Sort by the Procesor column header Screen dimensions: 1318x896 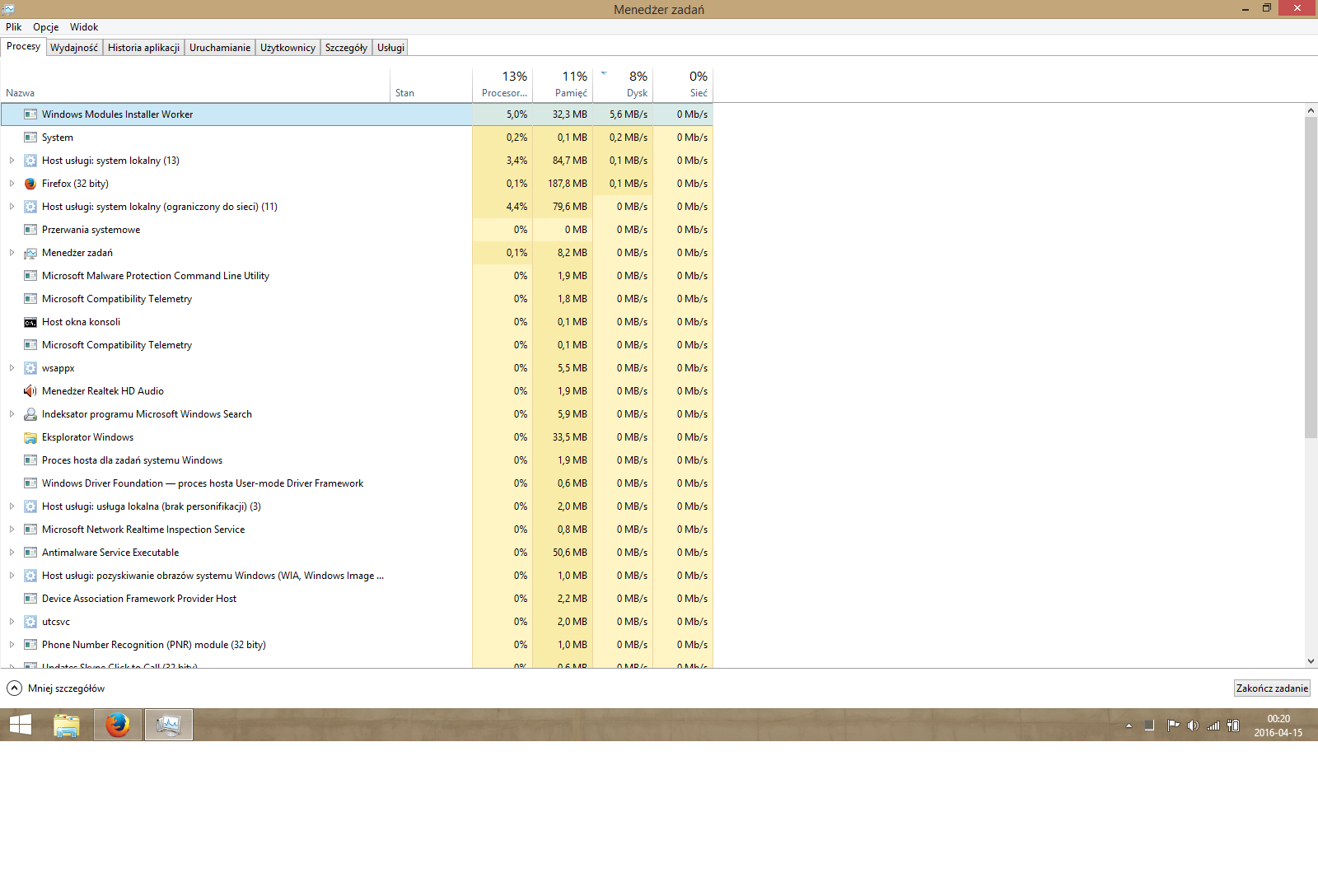pos(502,85)
